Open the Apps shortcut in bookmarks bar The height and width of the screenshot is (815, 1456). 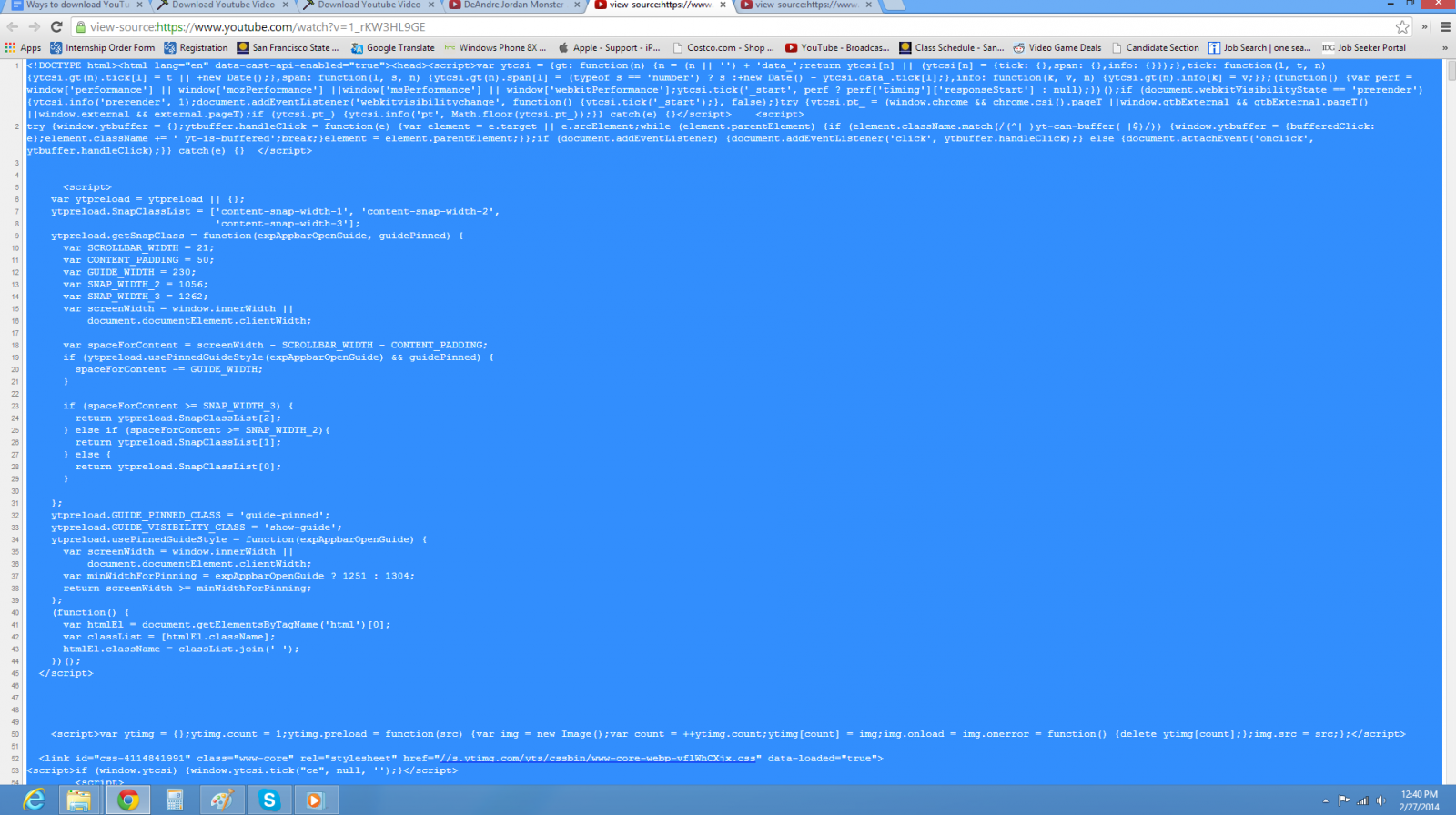(x=23, y=48)
